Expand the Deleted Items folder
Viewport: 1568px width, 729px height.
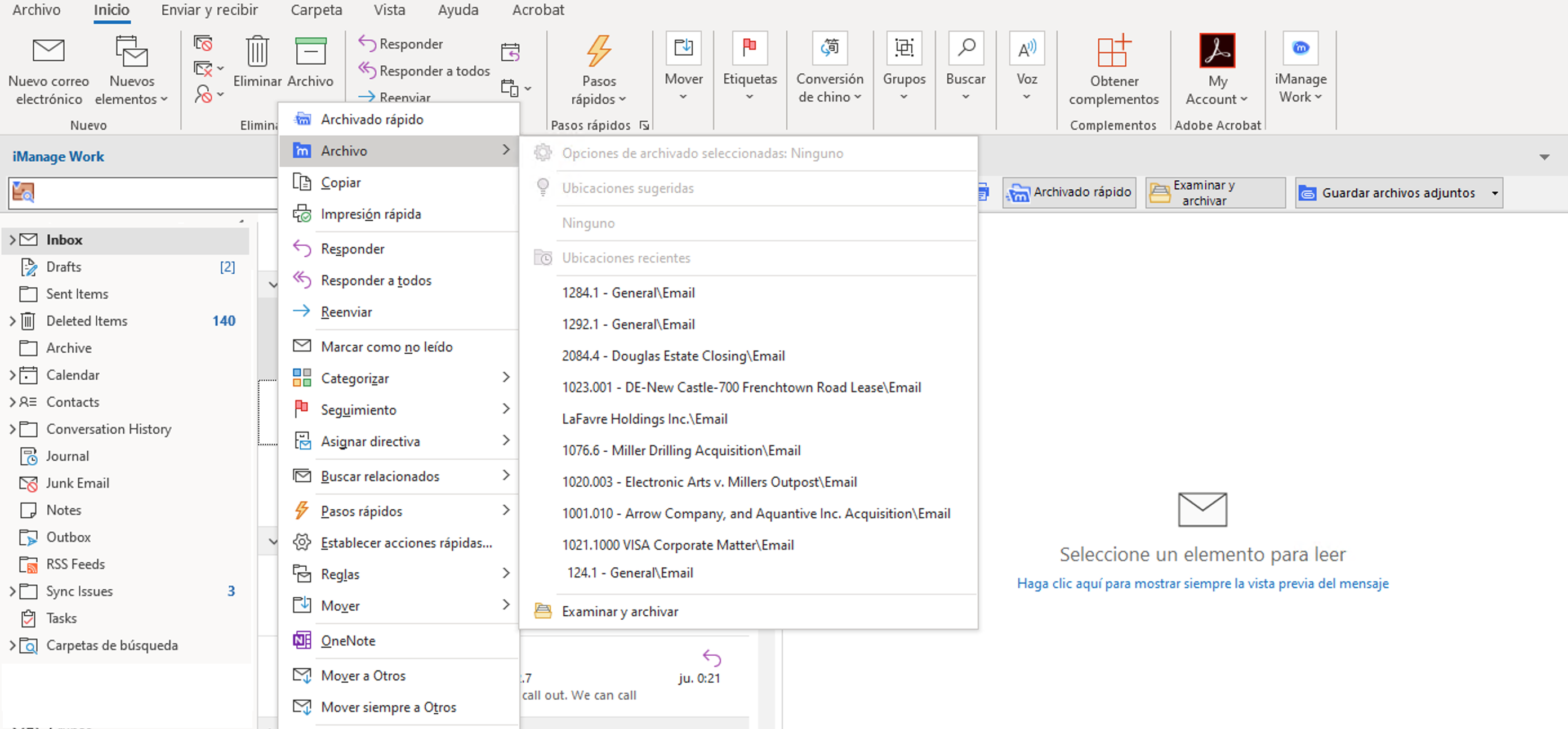click(12, 321)
